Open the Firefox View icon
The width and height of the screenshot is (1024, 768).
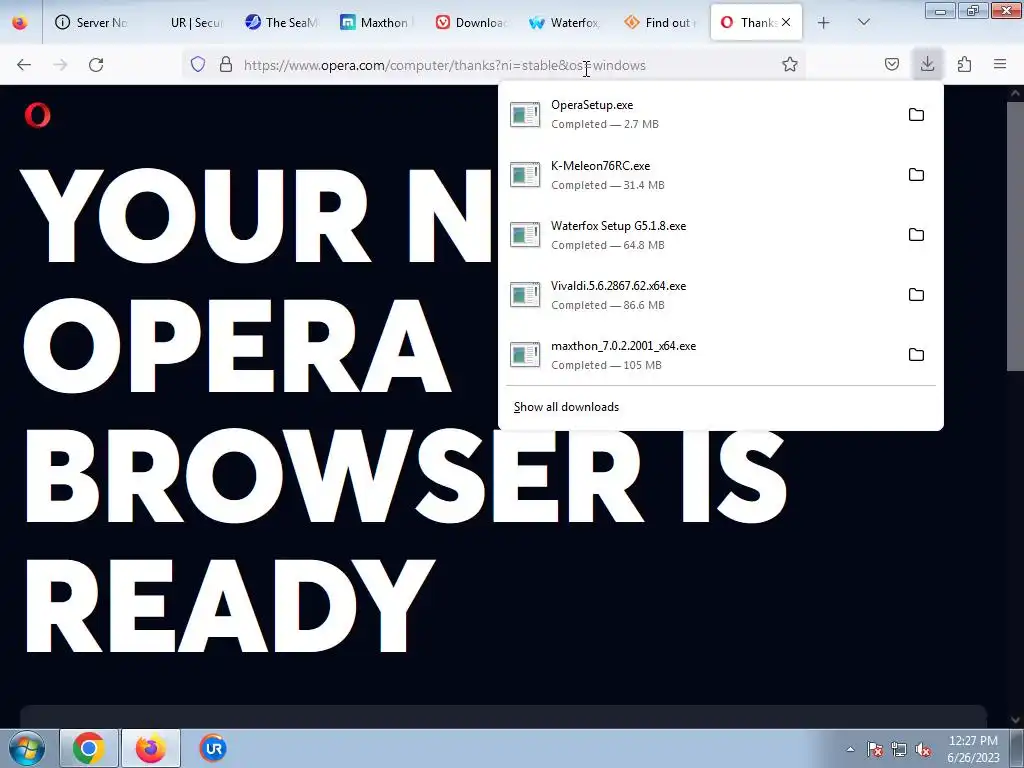coord(20,22)
